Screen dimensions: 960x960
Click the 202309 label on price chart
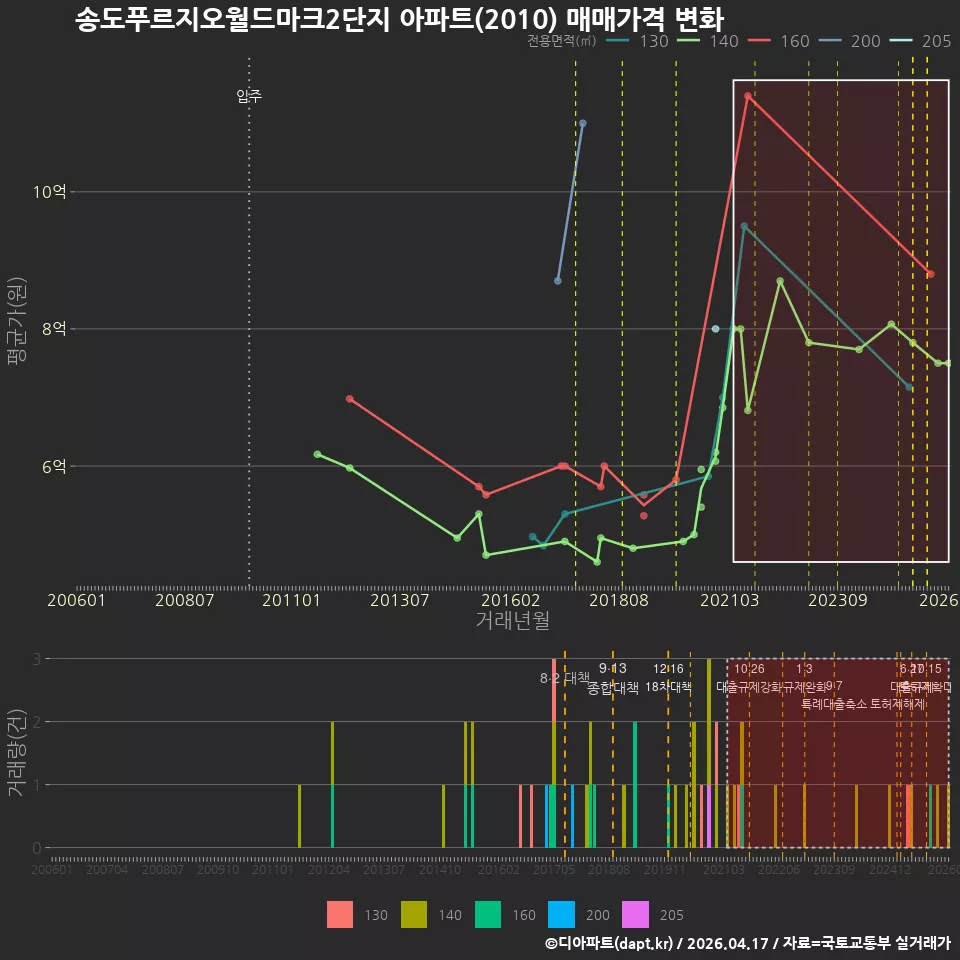click(838, 600)
